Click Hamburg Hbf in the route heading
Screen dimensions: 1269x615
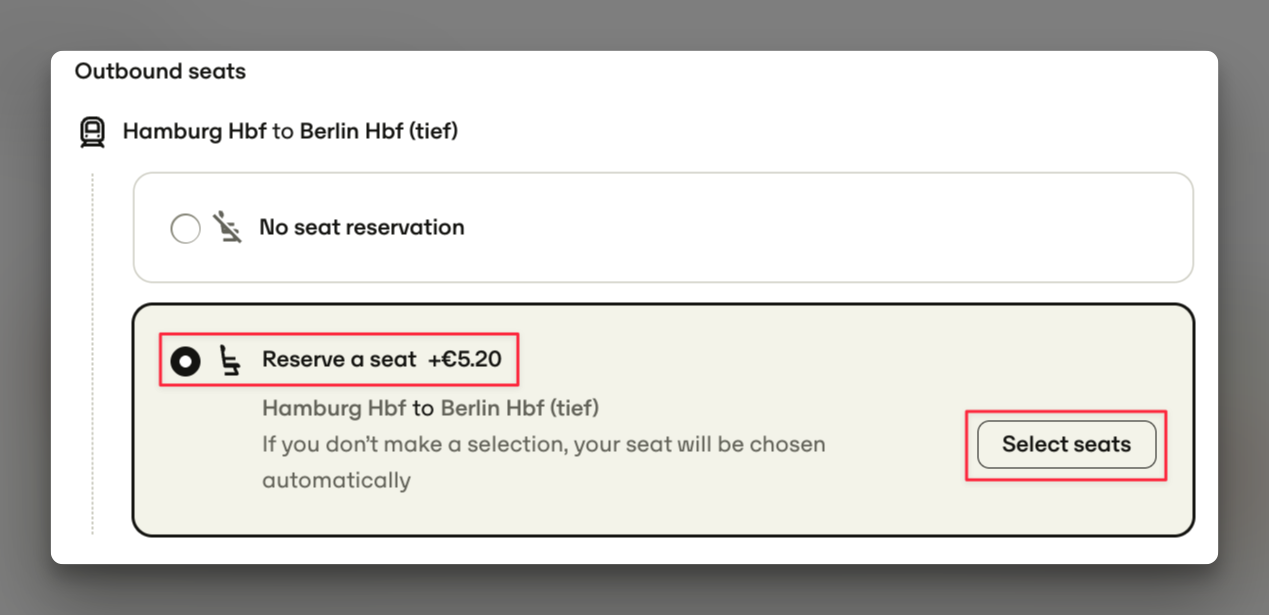[195, 131]
